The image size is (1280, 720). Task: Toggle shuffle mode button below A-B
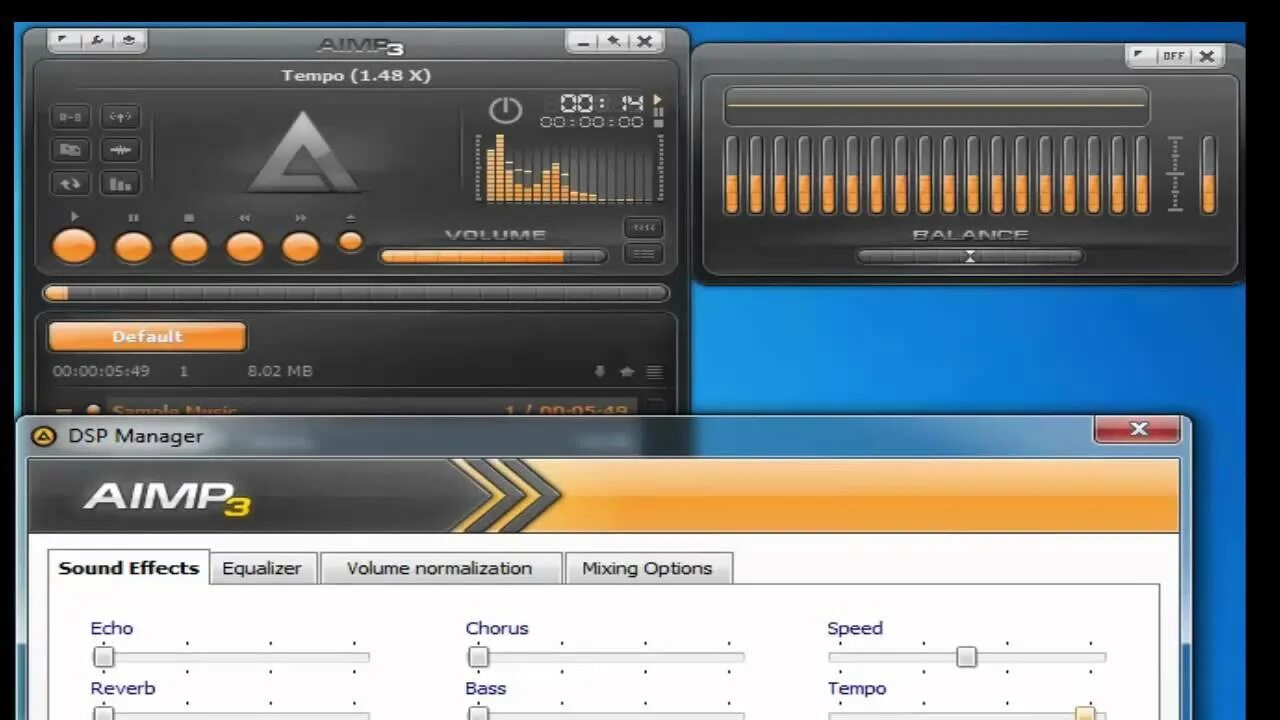coord(70,150)
